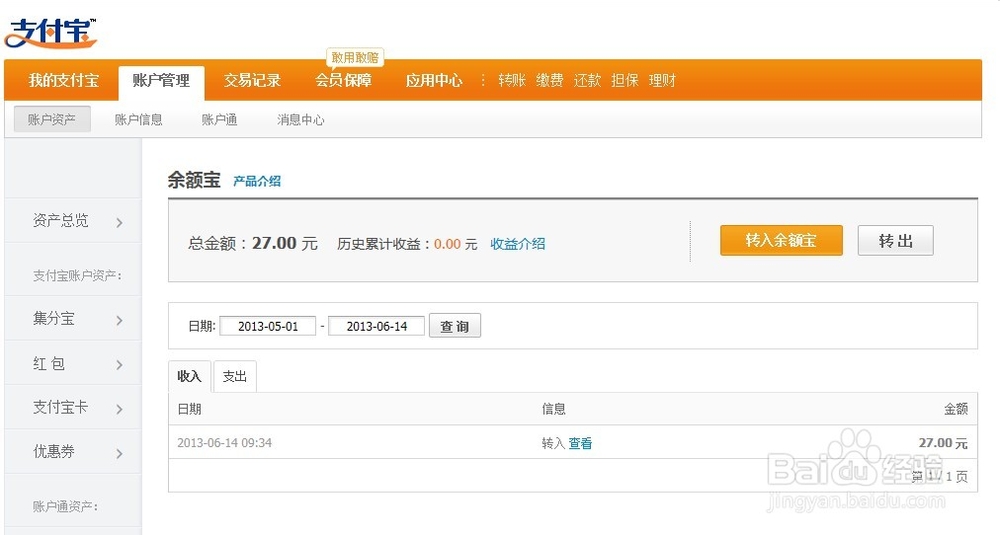Open 红包 in the sidebar
The width and height of the screenshot is (1000, 535).
coord(49,363)
